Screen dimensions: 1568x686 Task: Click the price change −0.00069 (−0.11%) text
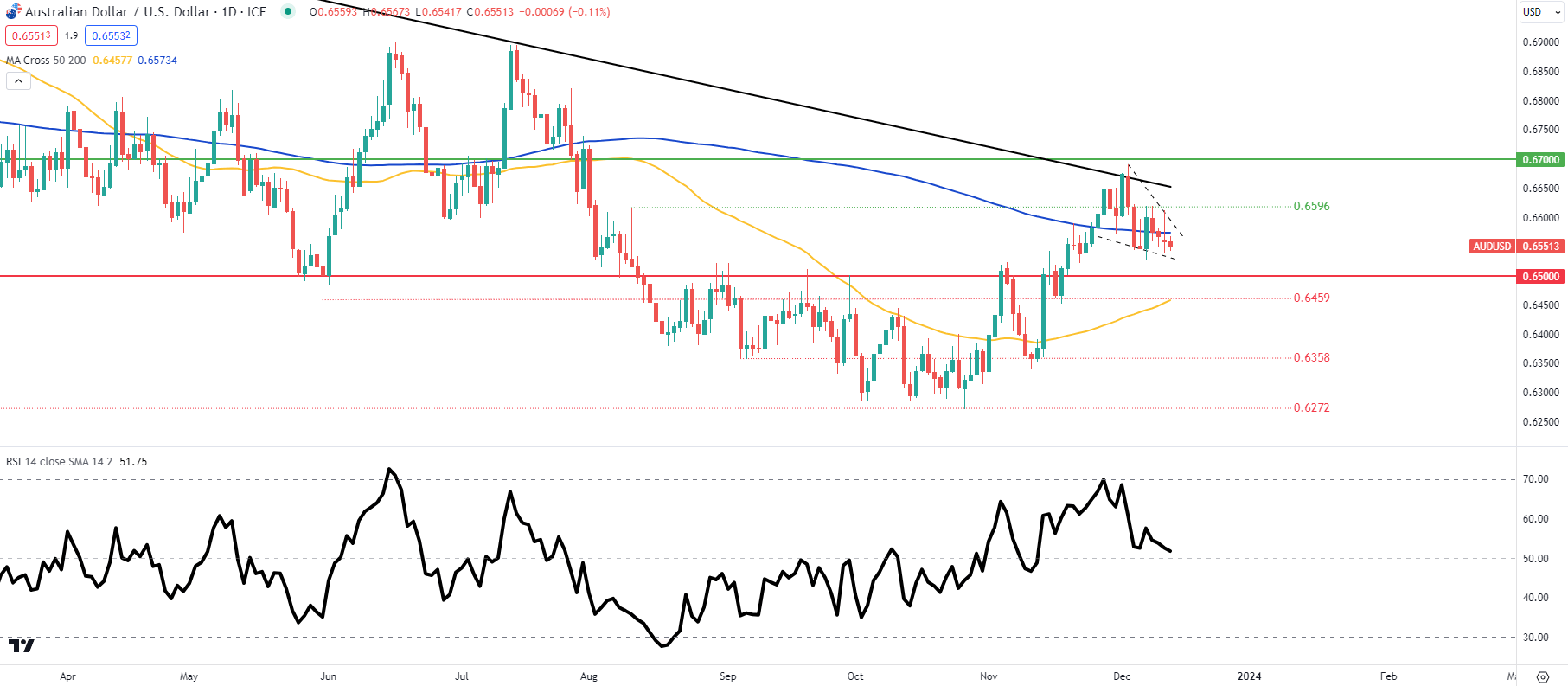(564, 12)
